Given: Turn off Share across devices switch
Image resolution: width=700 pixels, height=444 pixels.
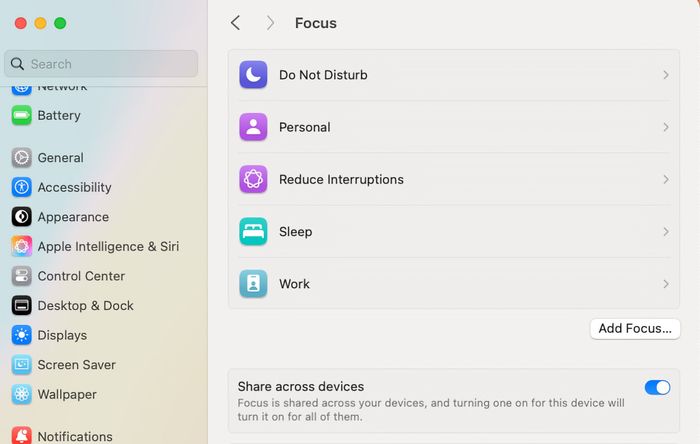Looking at the screenshot, I should 657,387.
